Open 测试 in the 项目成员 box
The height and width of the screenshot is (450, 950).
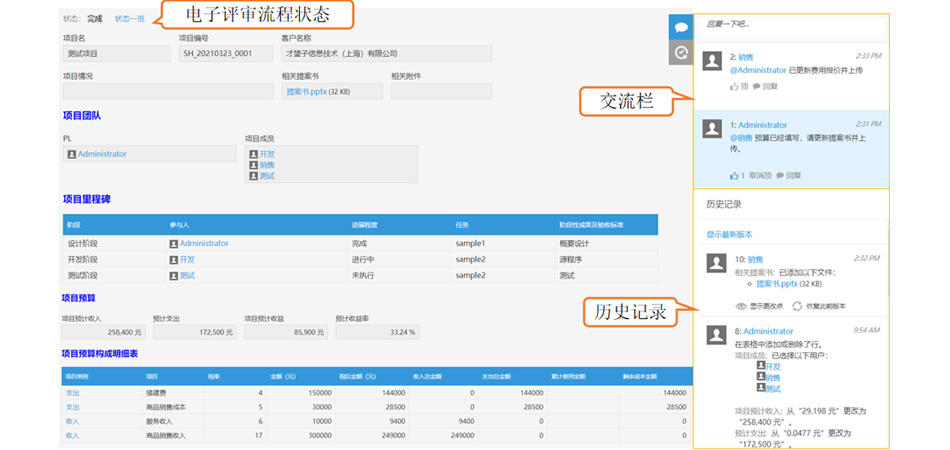[x=267, y=176]
